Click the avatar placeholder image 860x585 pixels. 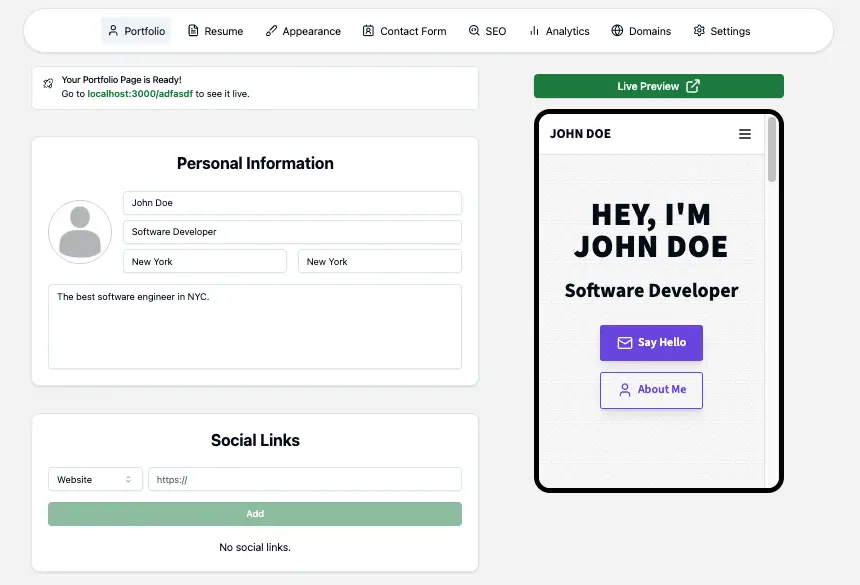(x=79, y=232)
